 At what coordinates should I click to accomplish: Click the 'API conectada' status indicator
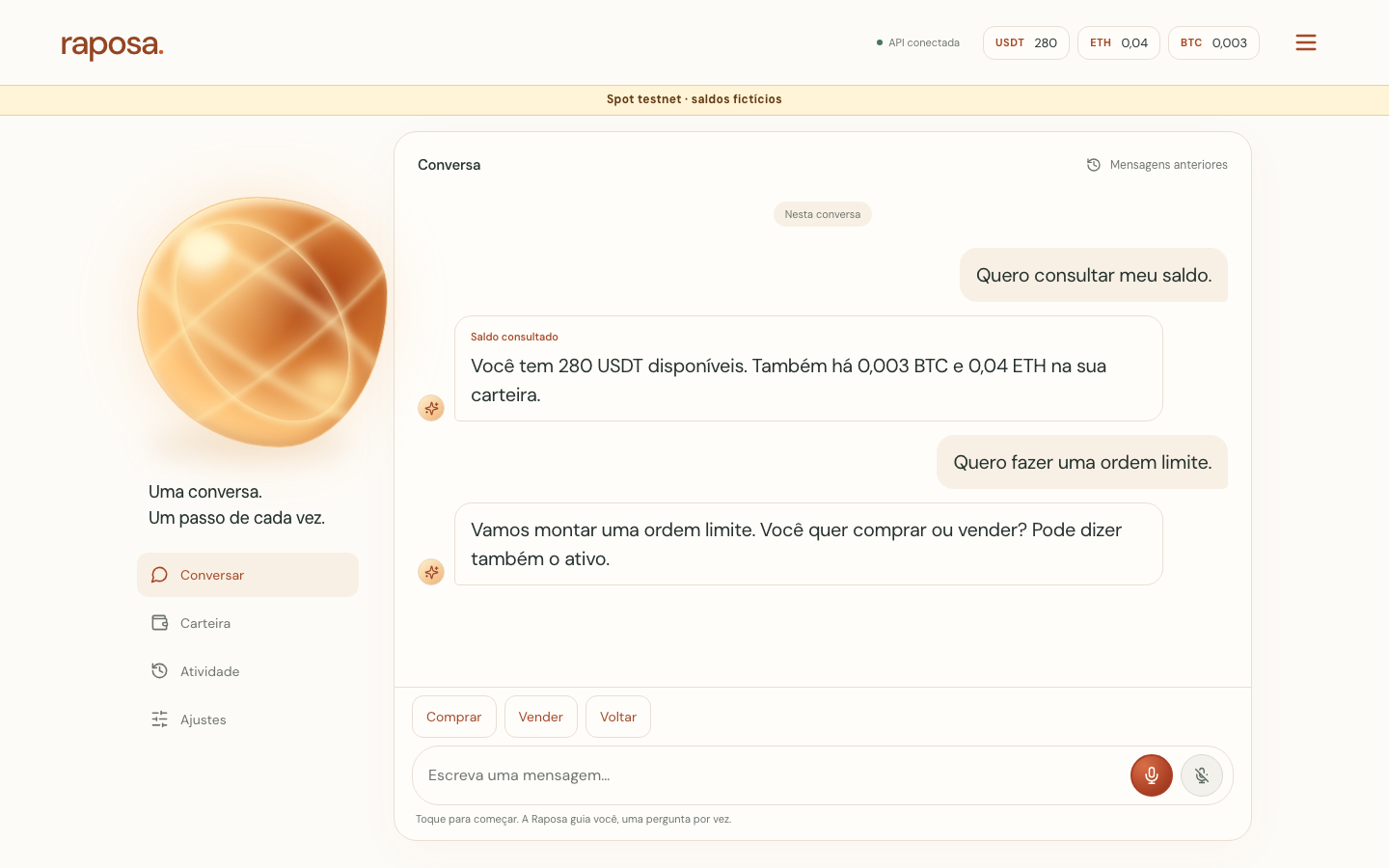pyautogui.click(x=918, y=42)
